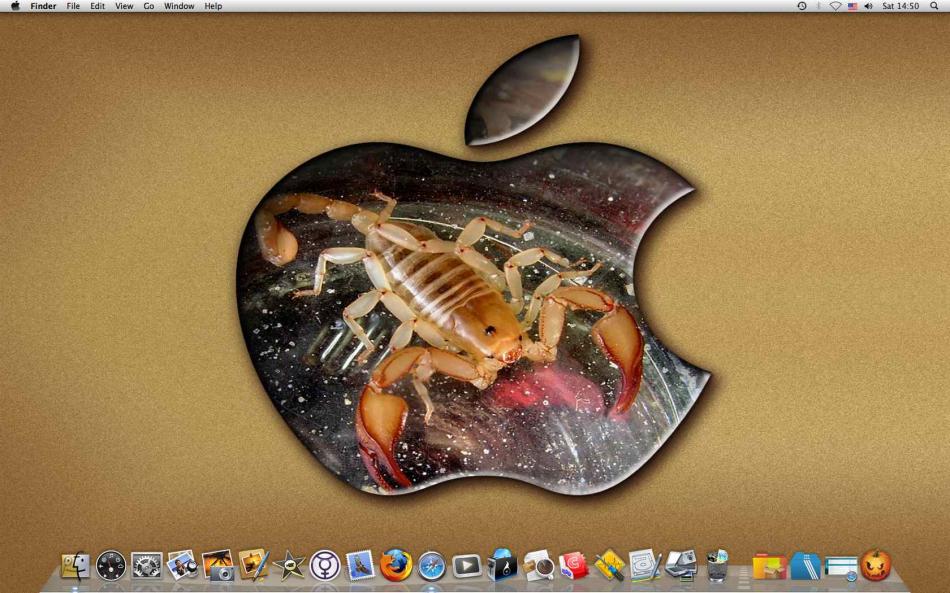
Task: Open System Preferences gear icon
Action: pyautogui.click(x=147, y=566)
